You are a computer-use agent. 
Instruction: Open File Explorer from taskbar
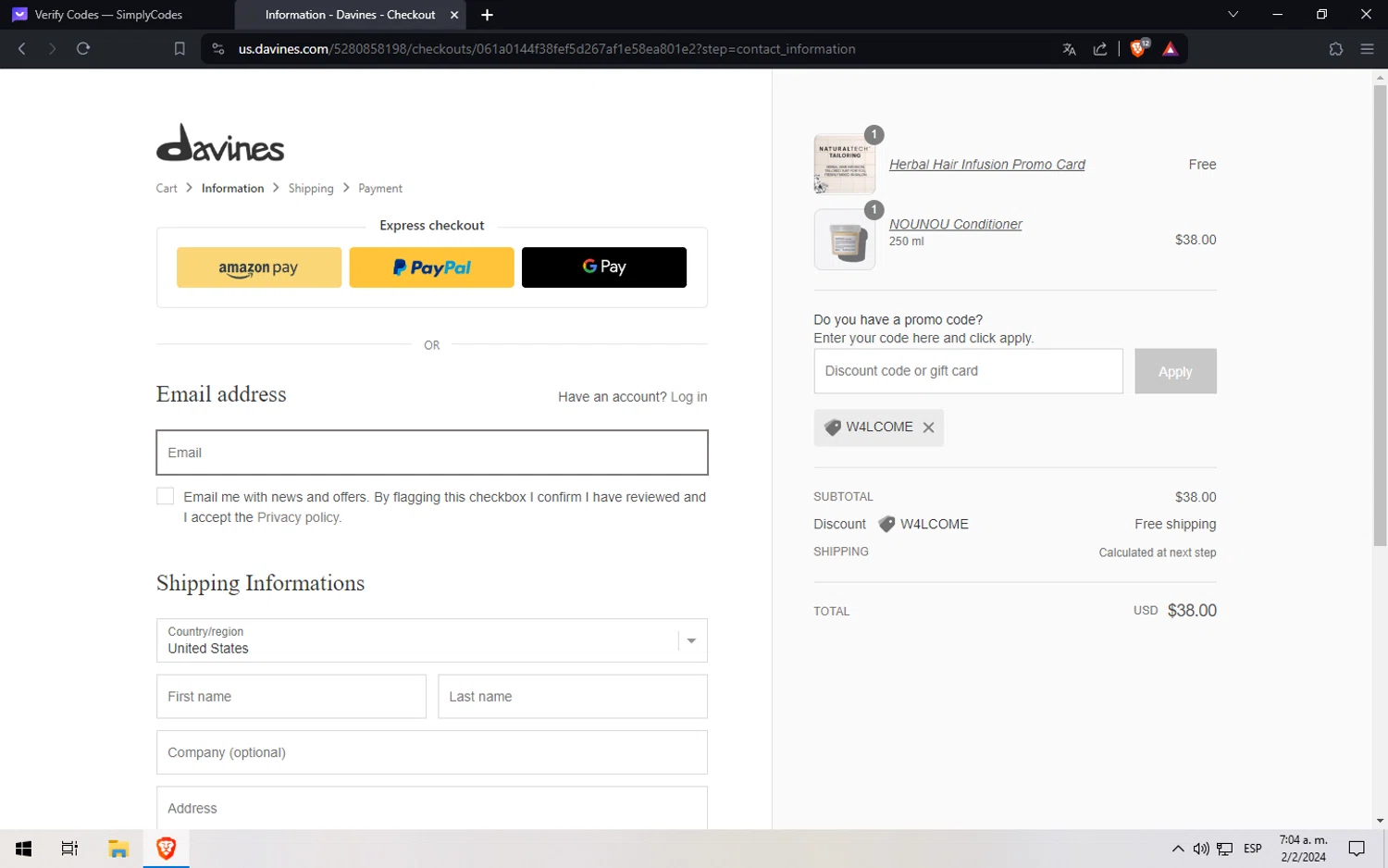pos(118,849)
